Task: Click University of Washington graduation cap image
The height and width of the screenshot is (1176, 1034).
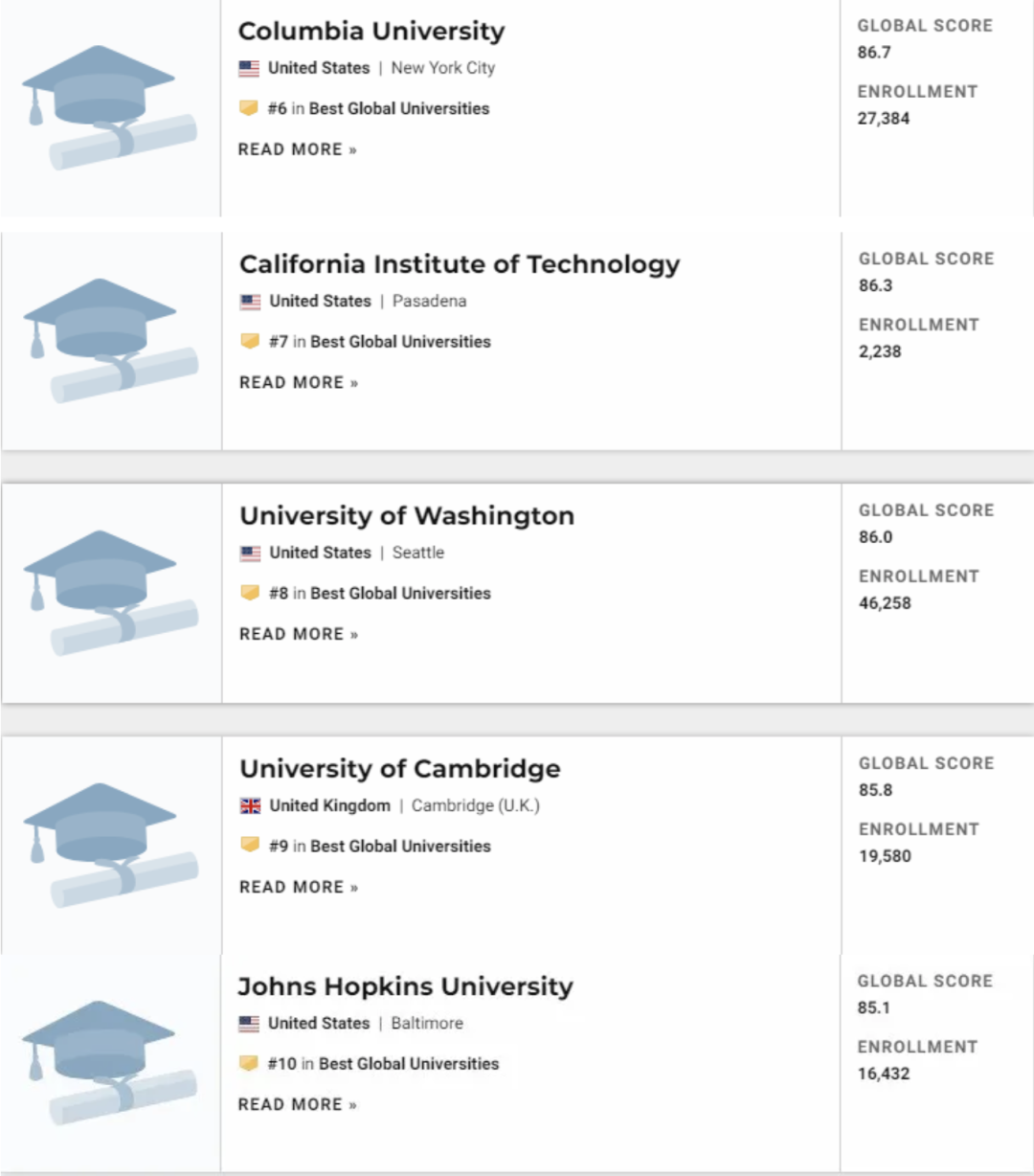Action: [110, 591]
